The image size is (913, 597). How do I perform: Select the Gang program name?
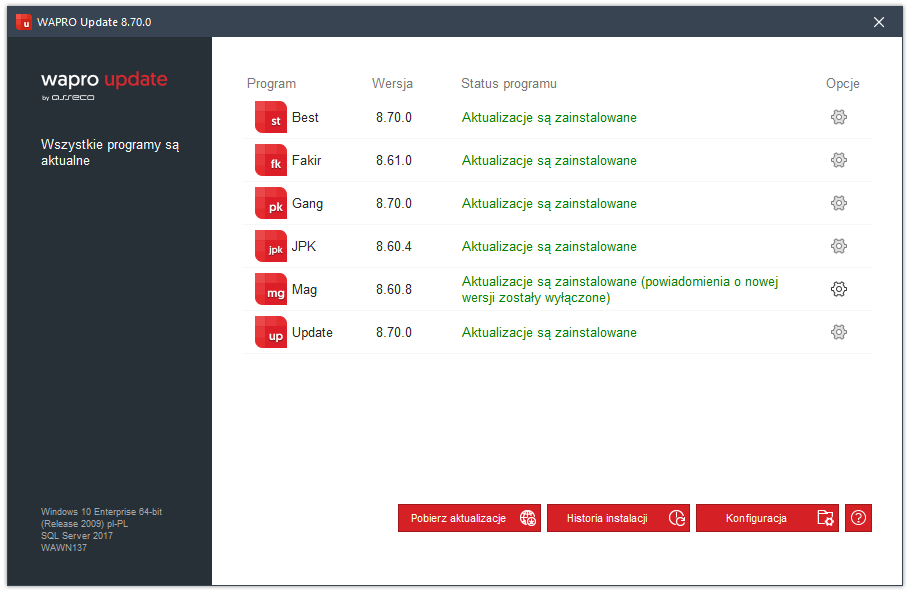(x=307, y=204)
